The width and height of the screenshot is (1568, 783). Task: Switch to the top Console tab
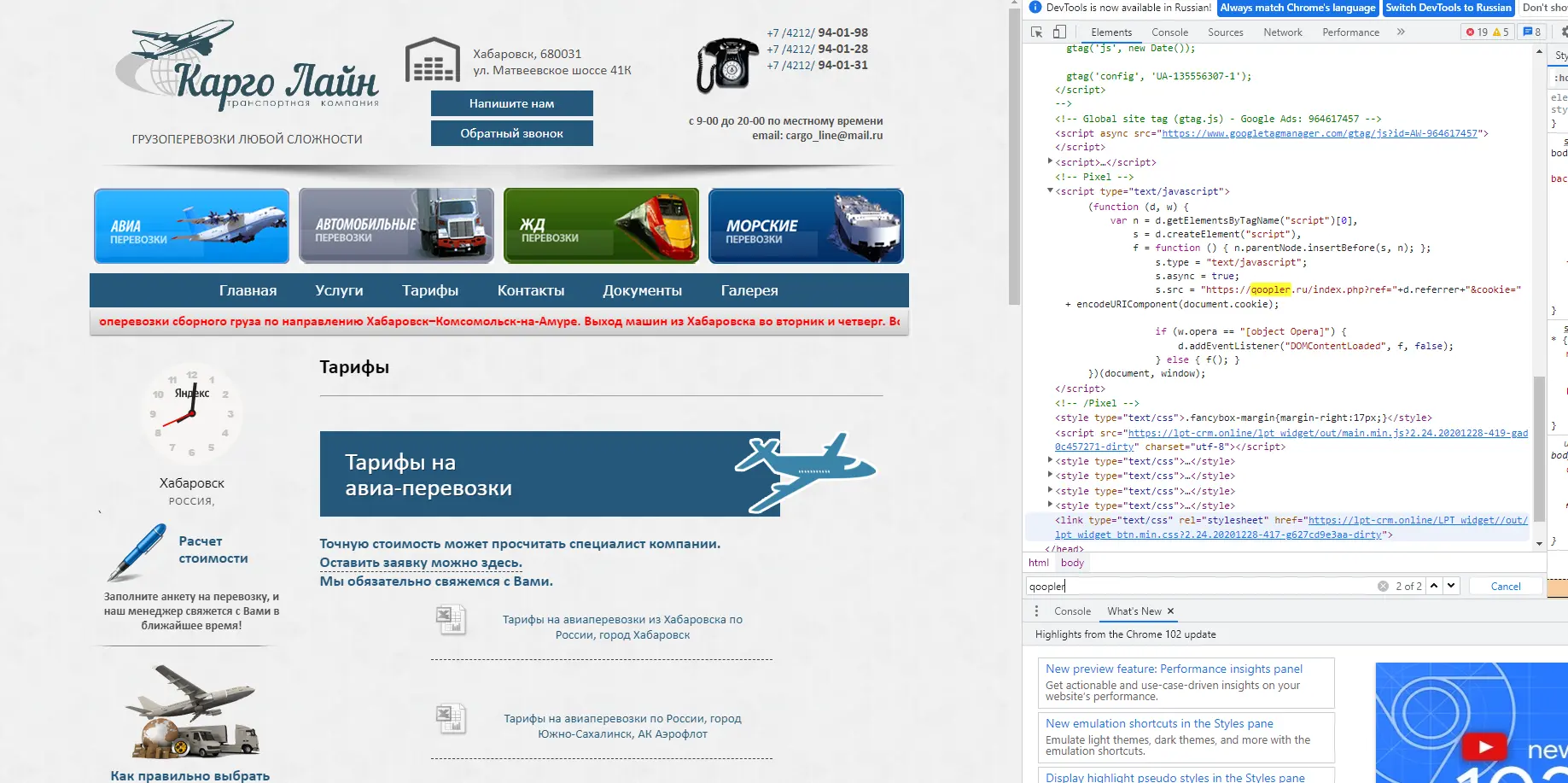pyautogui.click(x=1169, y=32)
